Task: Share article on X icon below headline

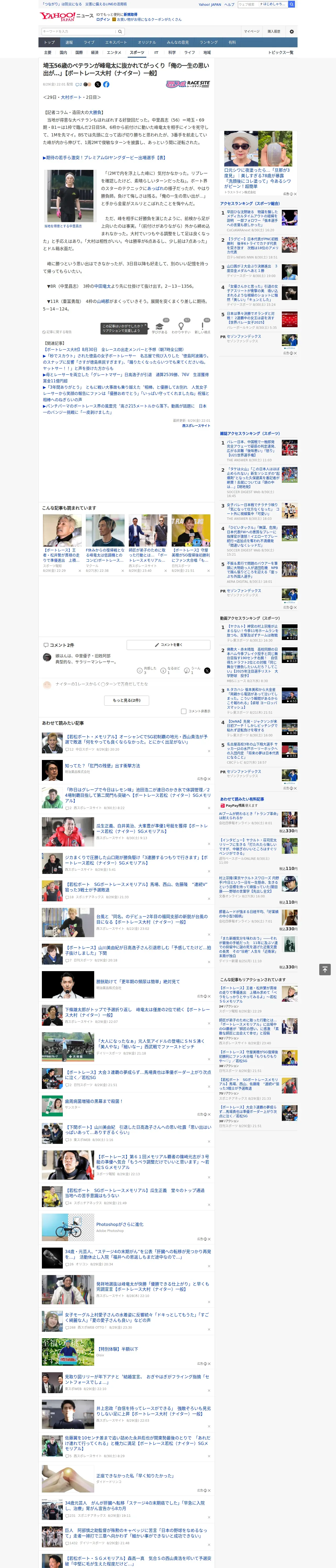Action: (x=98, y=85)
